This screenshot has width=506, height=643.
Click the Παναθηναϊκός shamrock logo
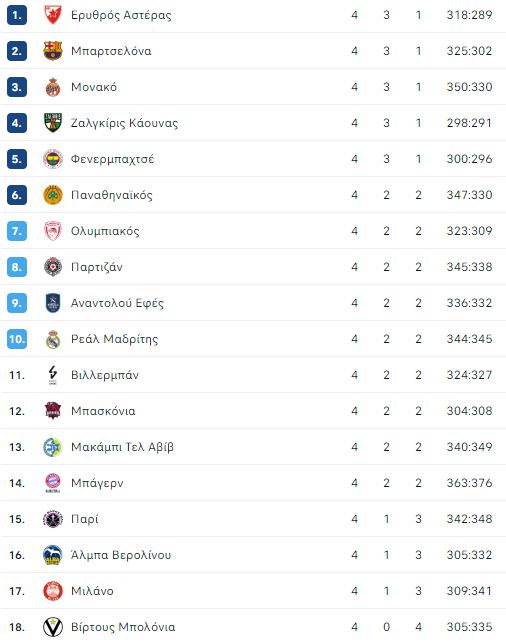click(53, 195)
